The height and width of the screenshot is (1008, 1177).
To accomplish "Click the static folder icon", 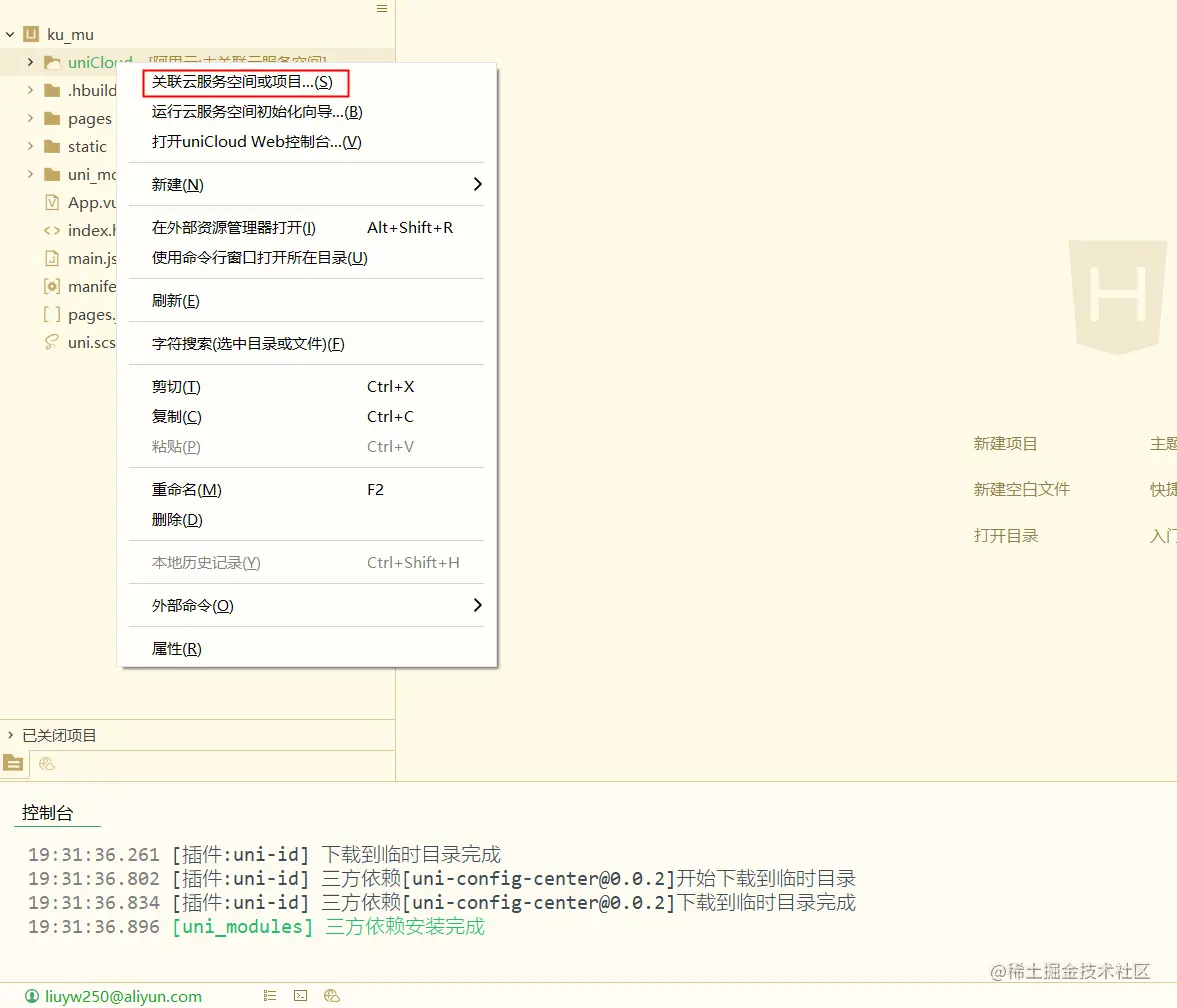I will [x=52, y=146].
